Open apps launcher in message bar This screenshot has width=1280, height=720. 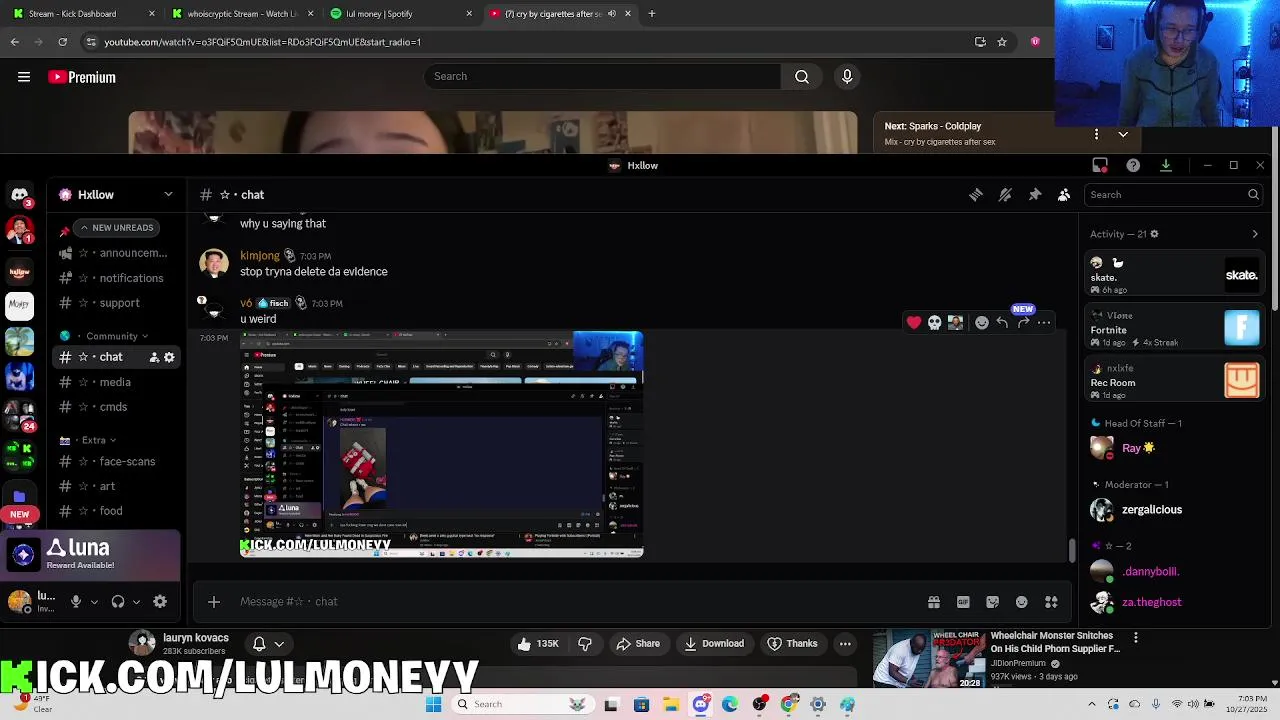pos(1051,602)
